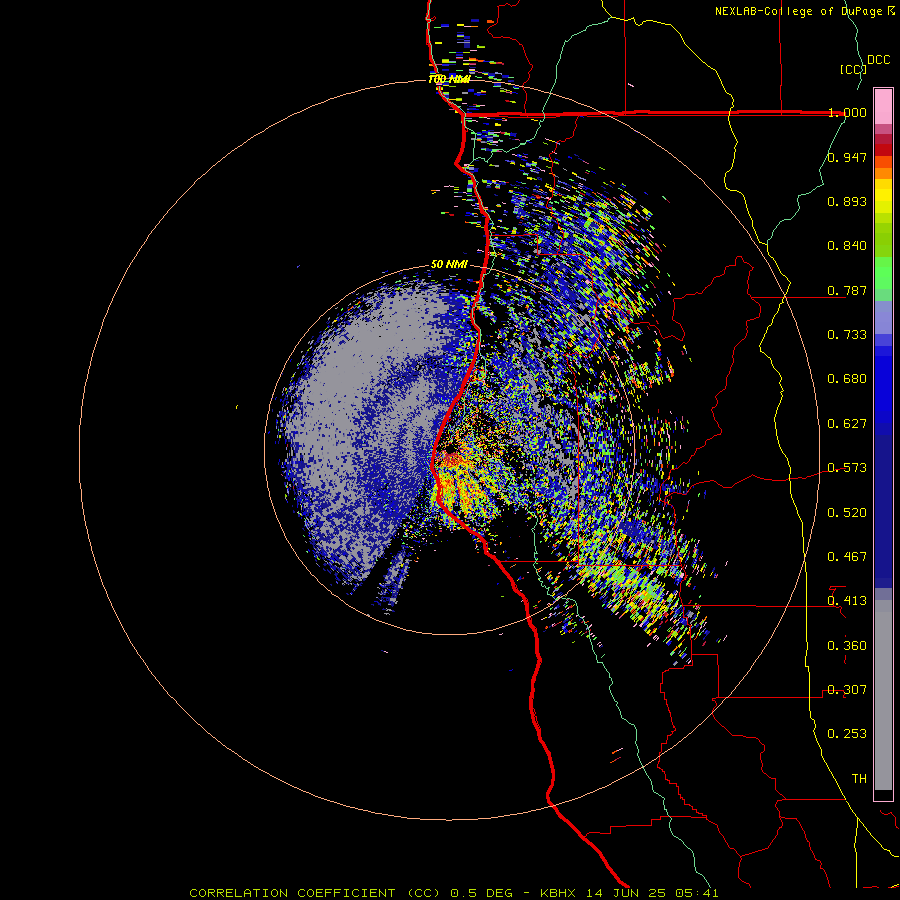This screenshot has height=900, width=900.
Task: Click the 0.947 legend value
Action: coord(847,157)
